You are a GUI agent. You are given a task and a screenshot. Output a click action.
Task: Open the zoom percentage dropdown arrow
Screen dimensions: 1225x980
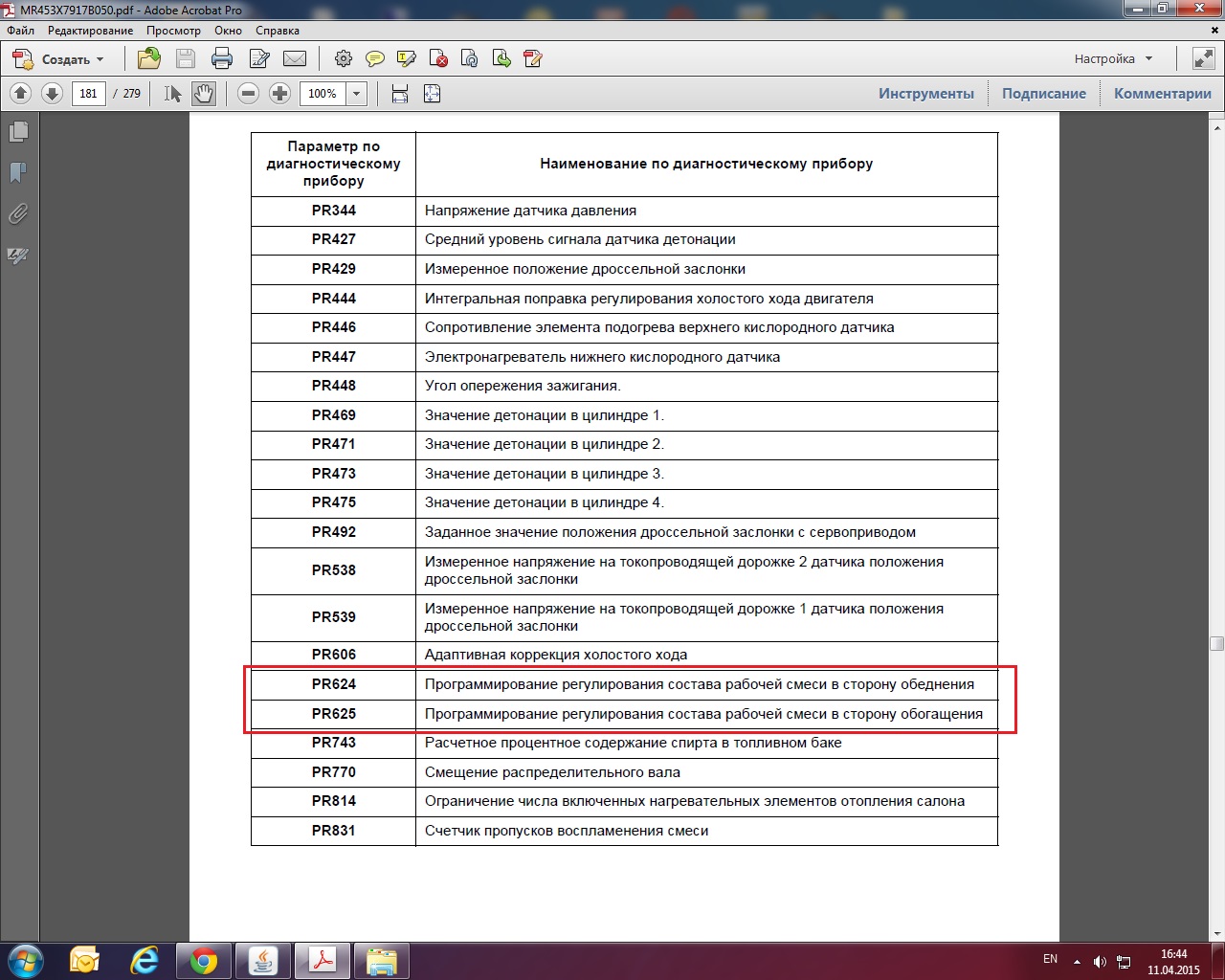(357, 94)
